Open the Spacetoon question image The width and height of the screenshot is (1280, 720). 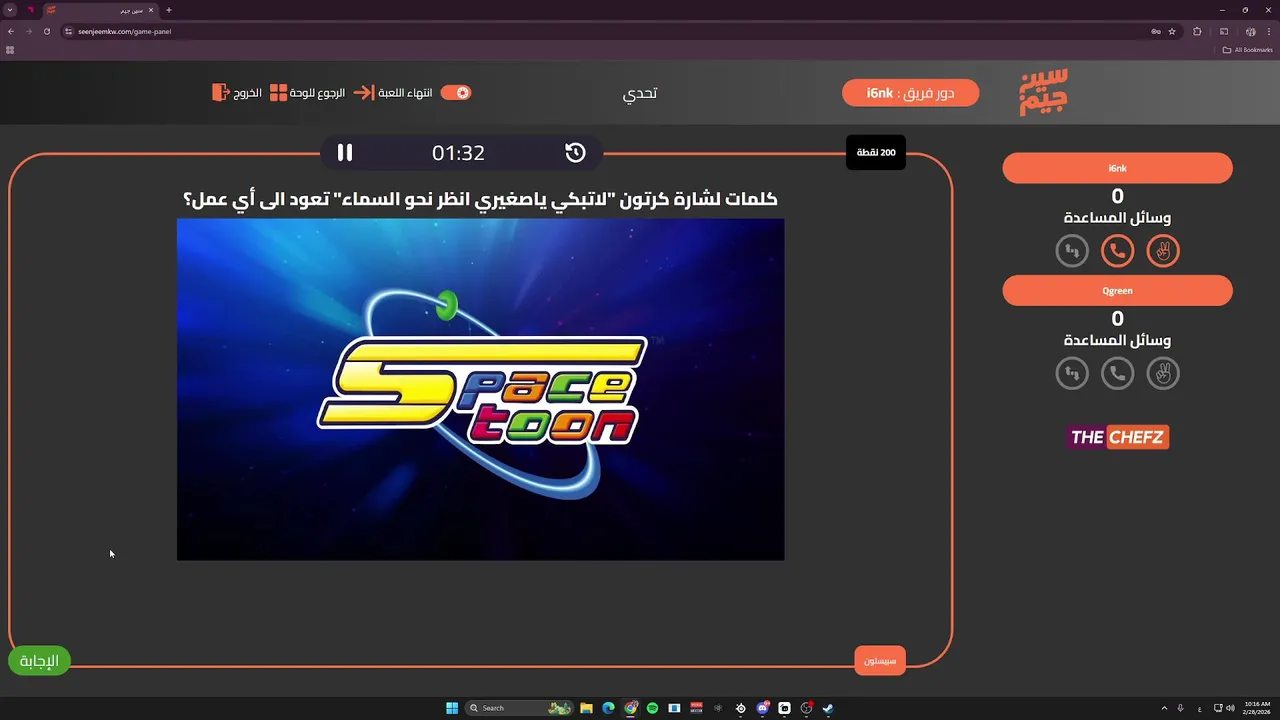(x=480, y=389)
